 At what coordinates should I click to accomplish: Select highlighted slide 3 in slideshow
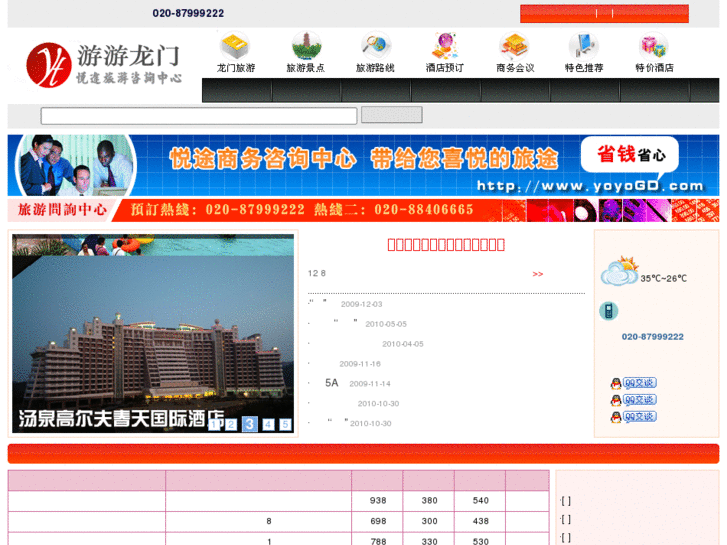pos(249,424)
